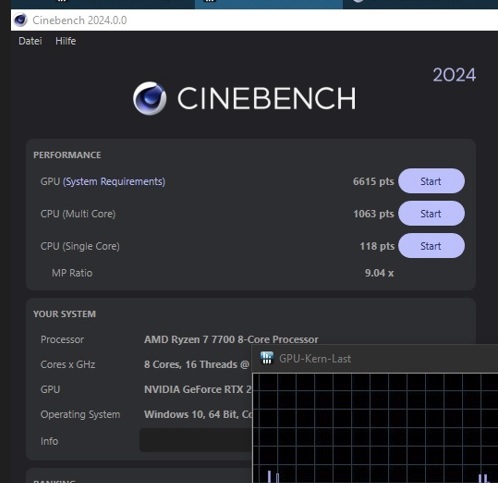This screenshot has width=498, height=483.
Task: Open the System Requirements link
Action: pyautogui.click(x=114, y=182)
